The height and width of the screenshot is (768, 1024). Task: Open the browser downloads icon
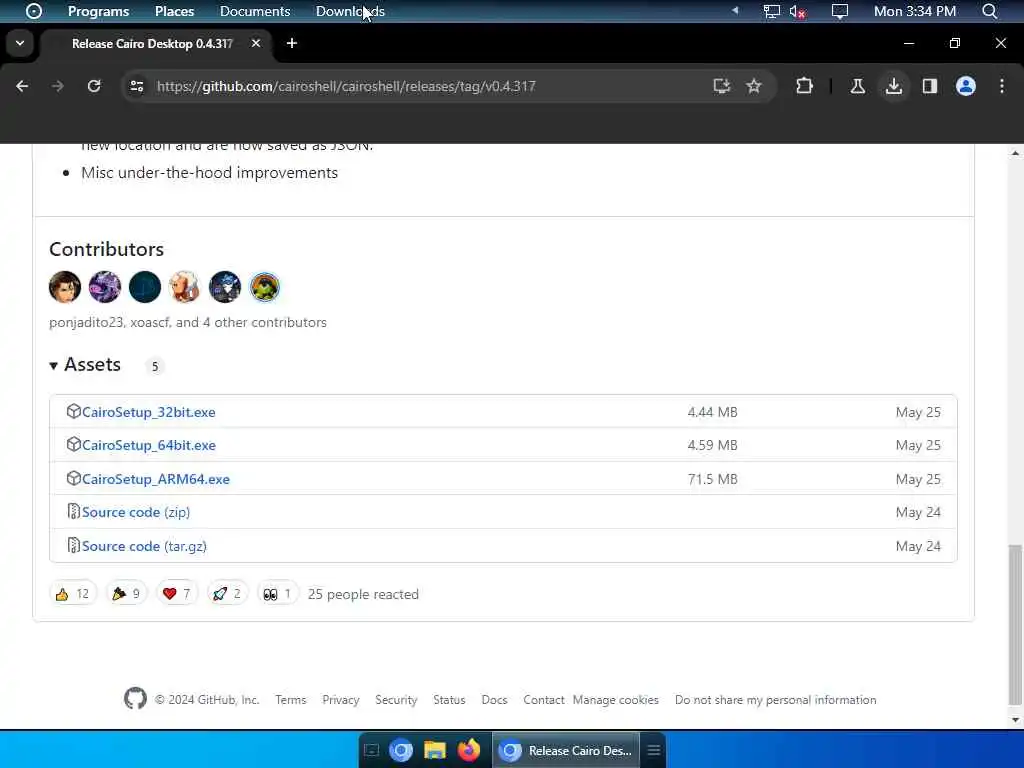pyautogui.click(x=893, y=86)
